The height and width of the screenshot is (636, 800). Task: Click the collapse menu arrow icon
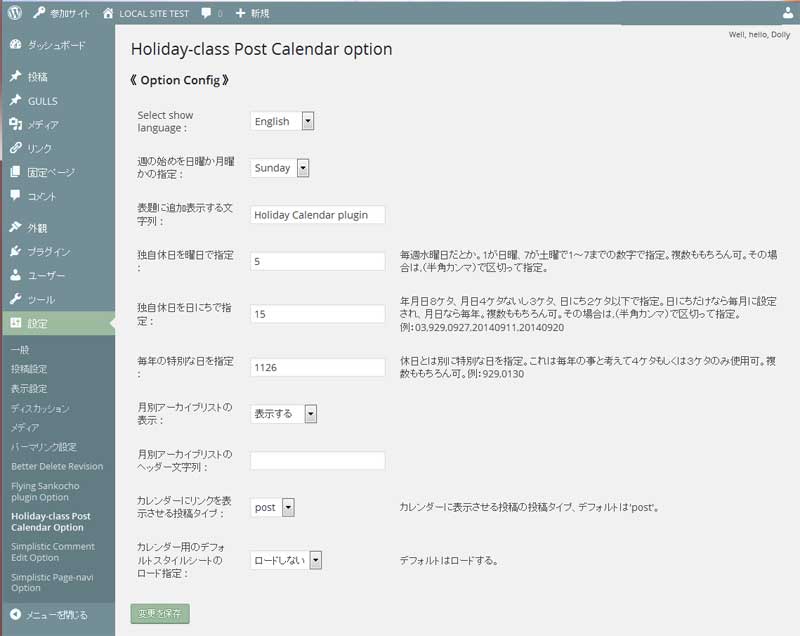tap(16, 614)
